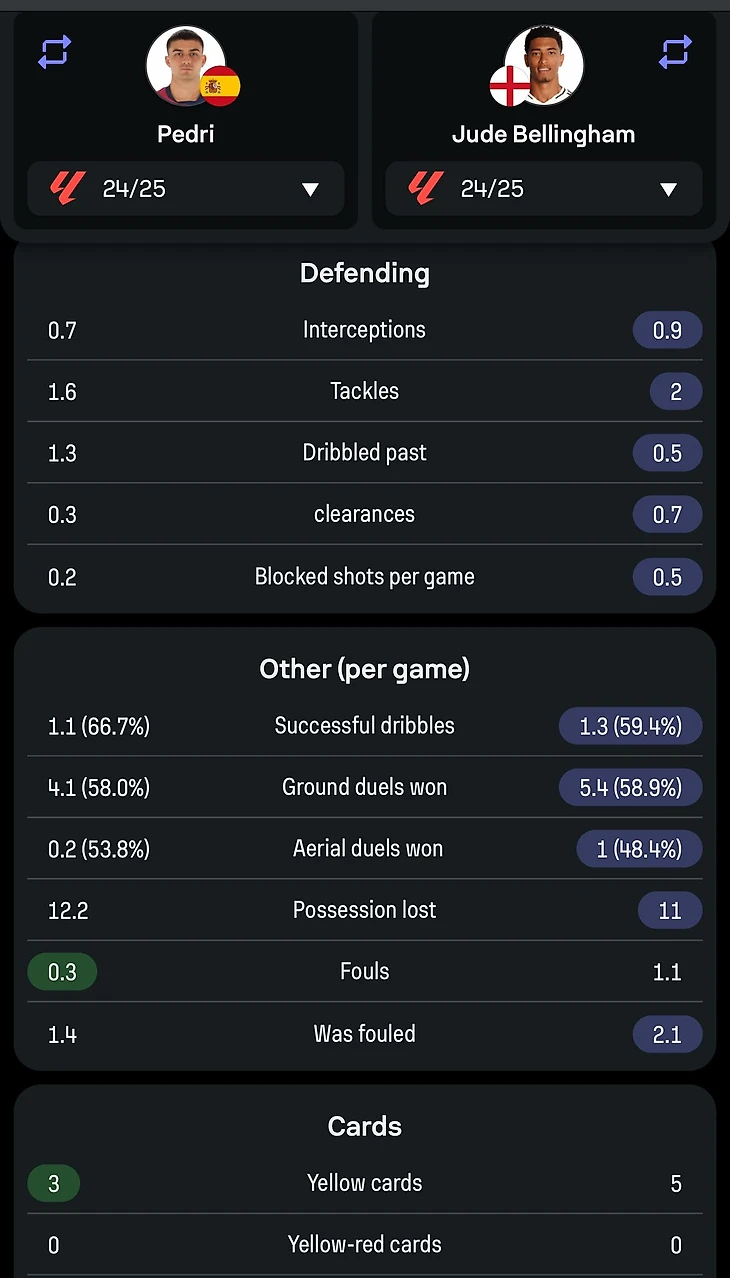Tap the swap player icon beside Jude Bellingham
The width and height of the screenshot is (730, 1278).
click(675, 52)
